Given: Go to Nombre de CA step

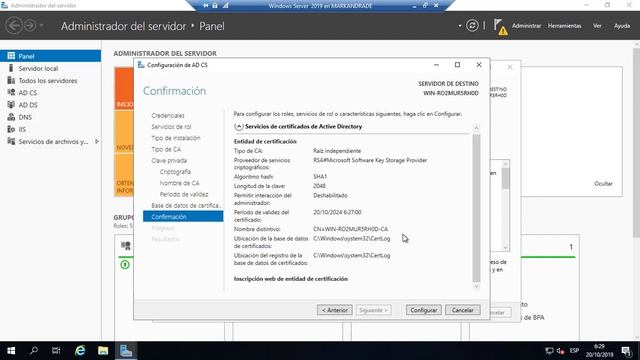Looking at the screenshot, I should [180, 183].
